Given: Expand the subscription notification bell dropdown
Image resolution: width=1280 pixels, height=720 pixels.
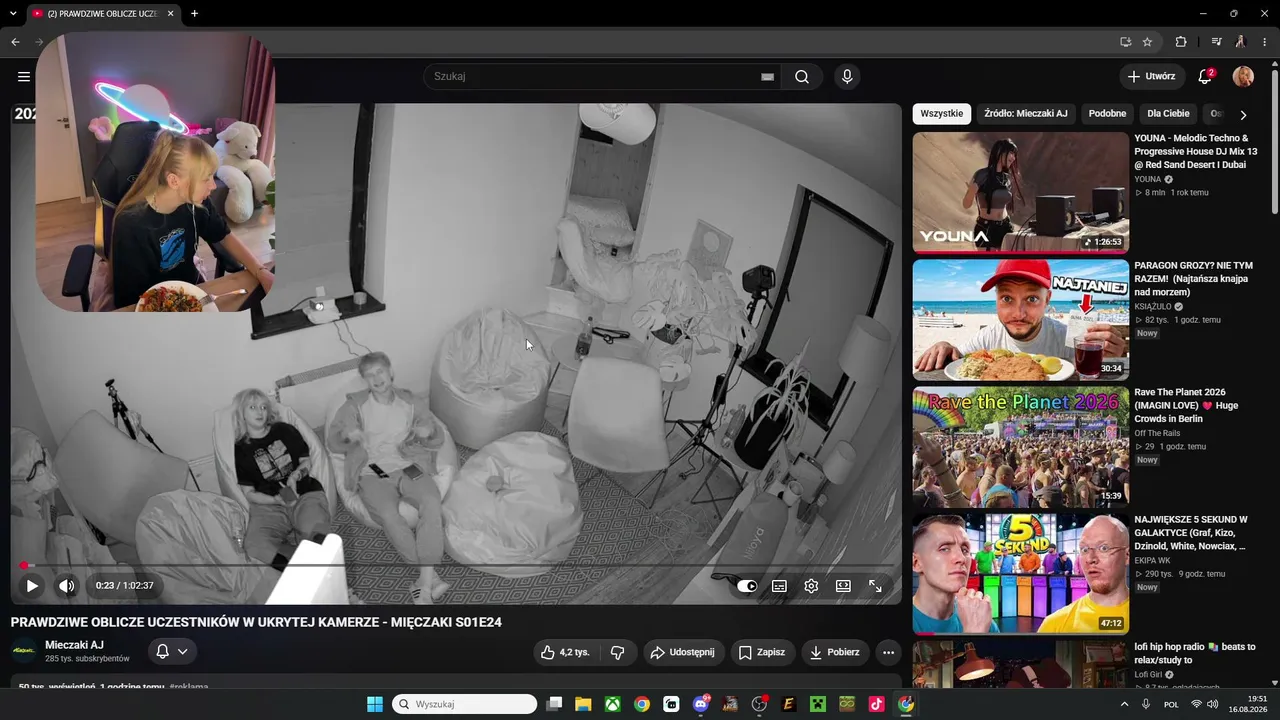Looking at the screenshot, I should click(172, 652).
